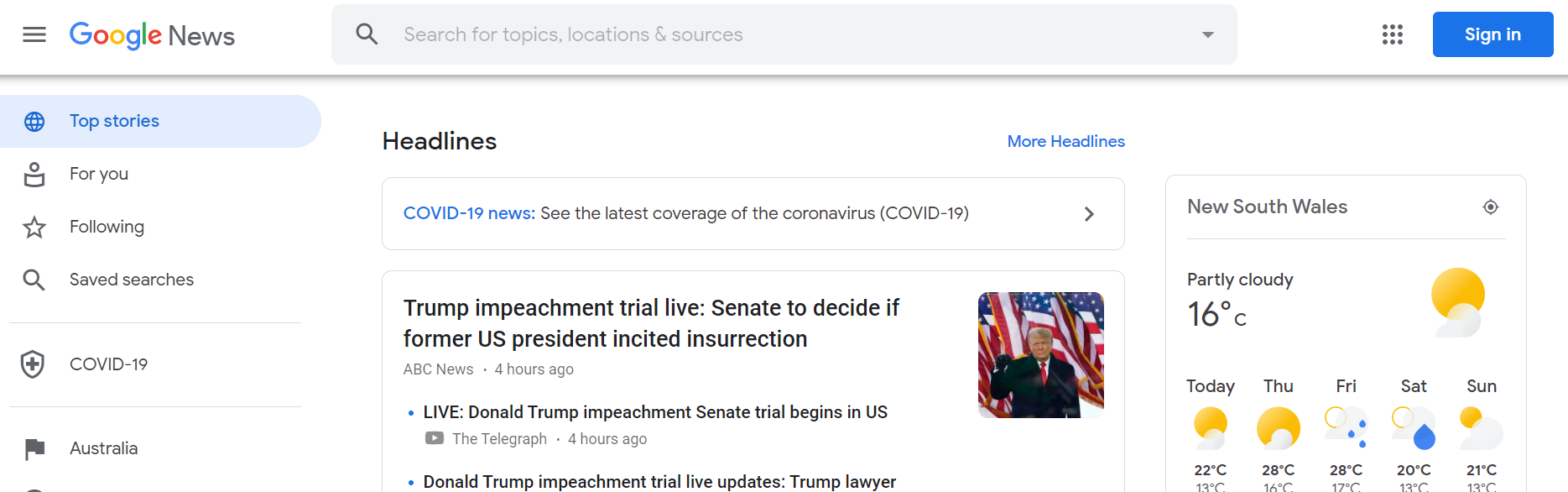Select Top stories in sidebar
The width and height of the screenshot is (1568, 492).
(x=114, y=121)
